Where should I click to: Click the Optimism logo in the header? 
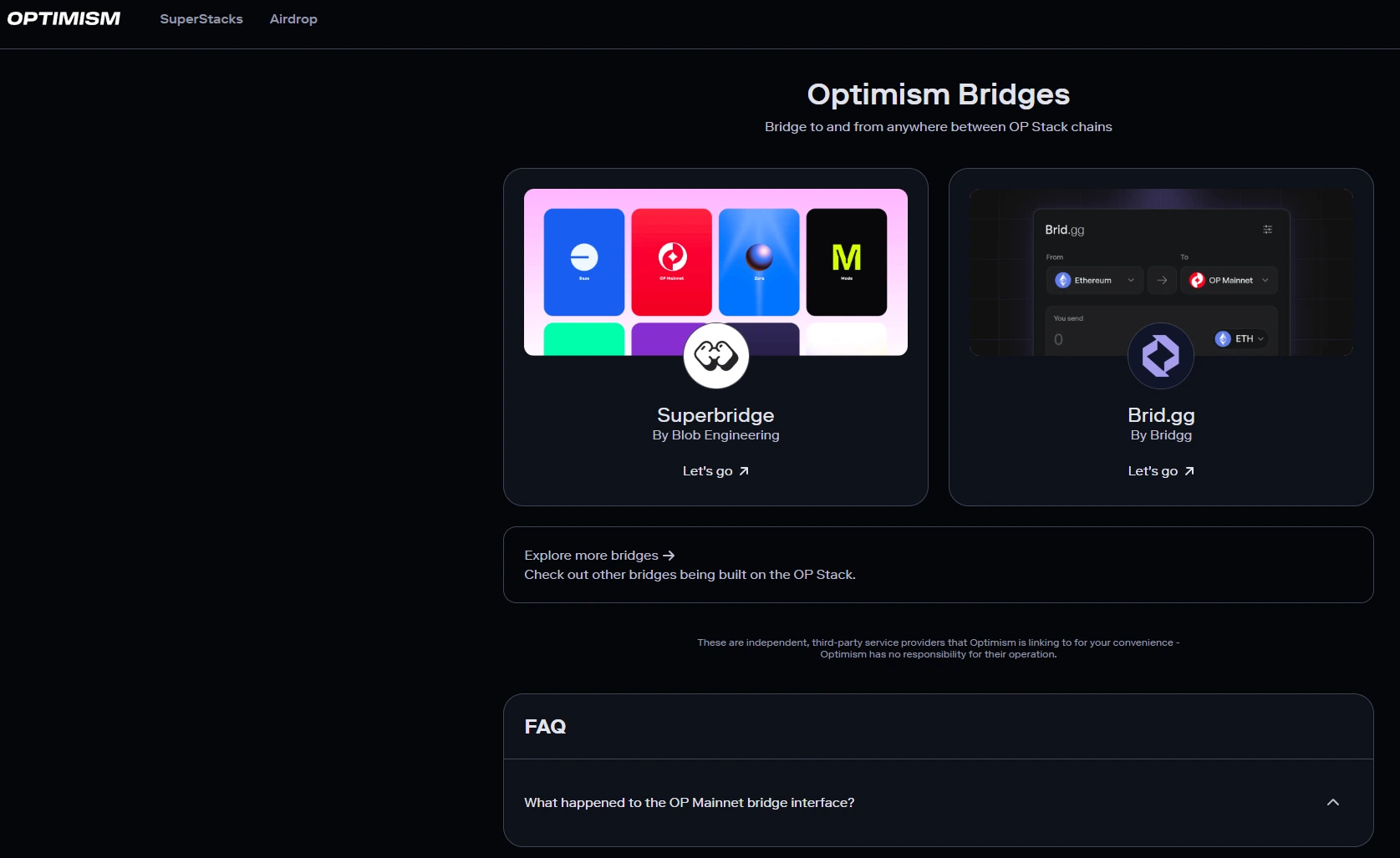pyautogui.click(x=63, y=18)
